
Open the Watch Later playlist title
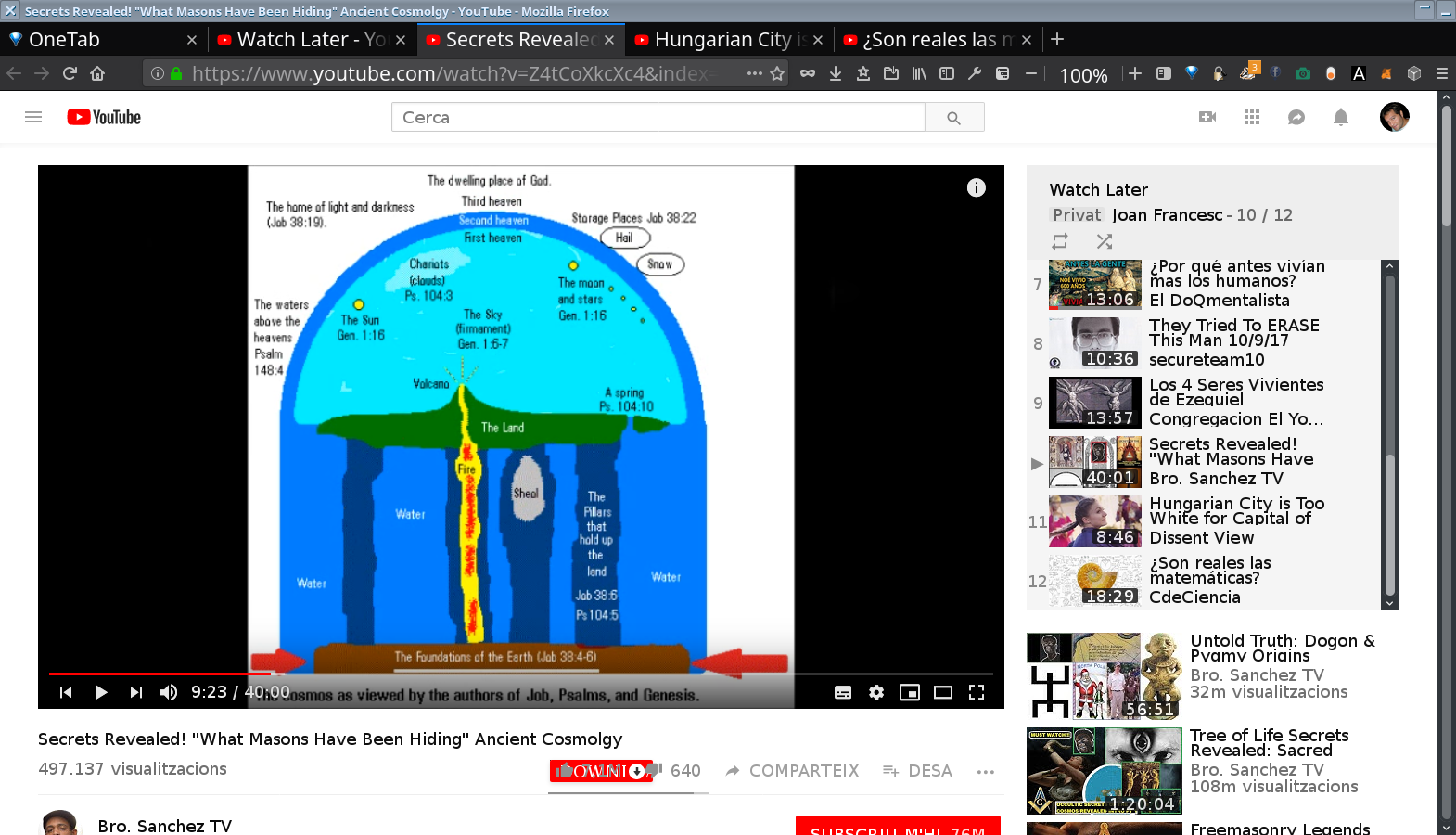[x=1099, y=189]
